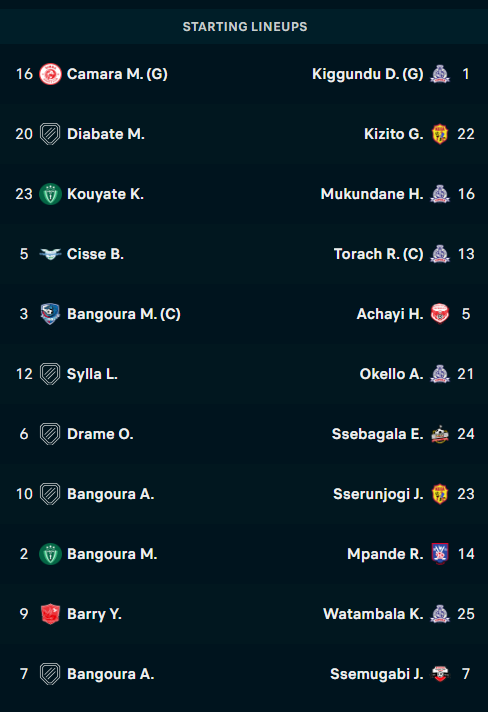Click the club logo next to Ssebagala E.

pos(439,434)
